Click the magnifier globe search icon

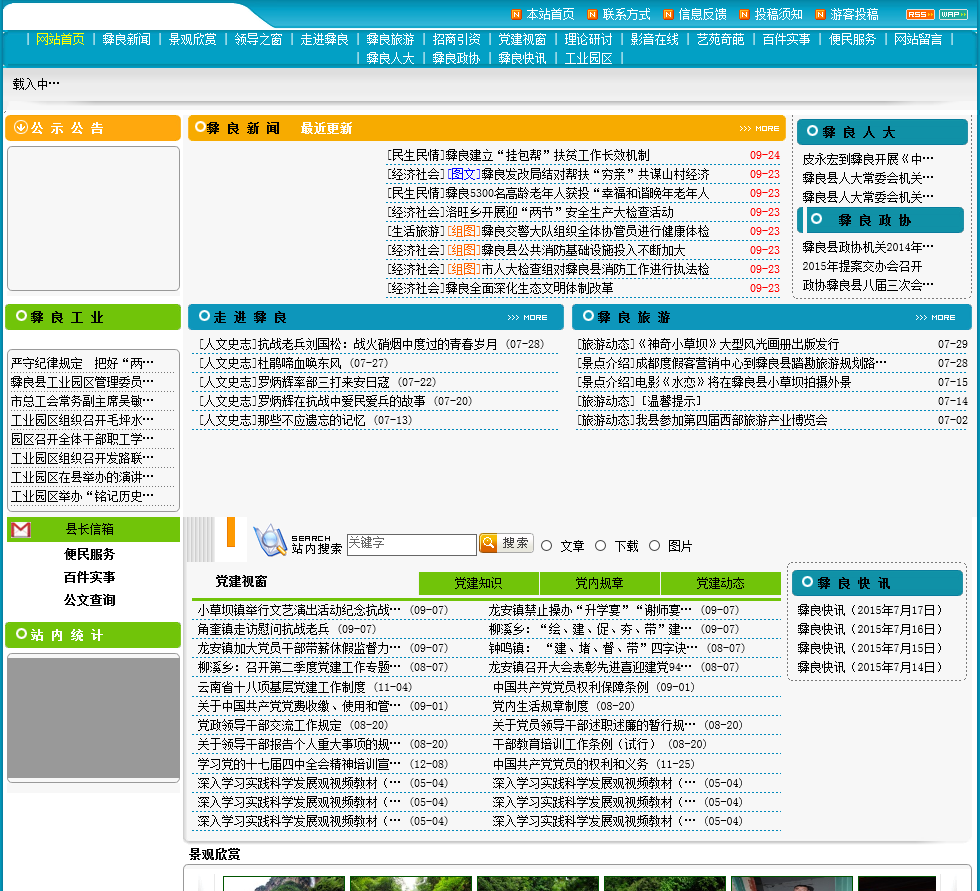pos(270,541)
